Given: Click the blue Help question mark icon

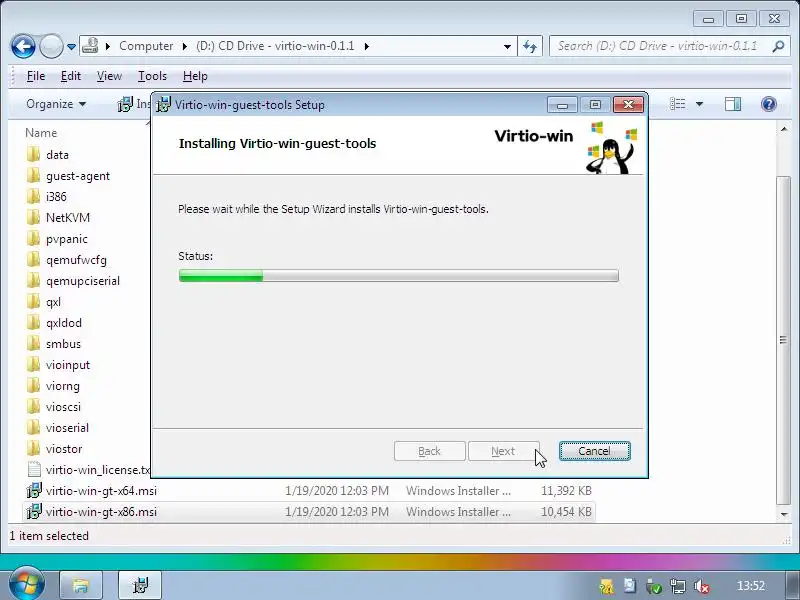Looking at the screenshot, I should [x=768, y=104].
